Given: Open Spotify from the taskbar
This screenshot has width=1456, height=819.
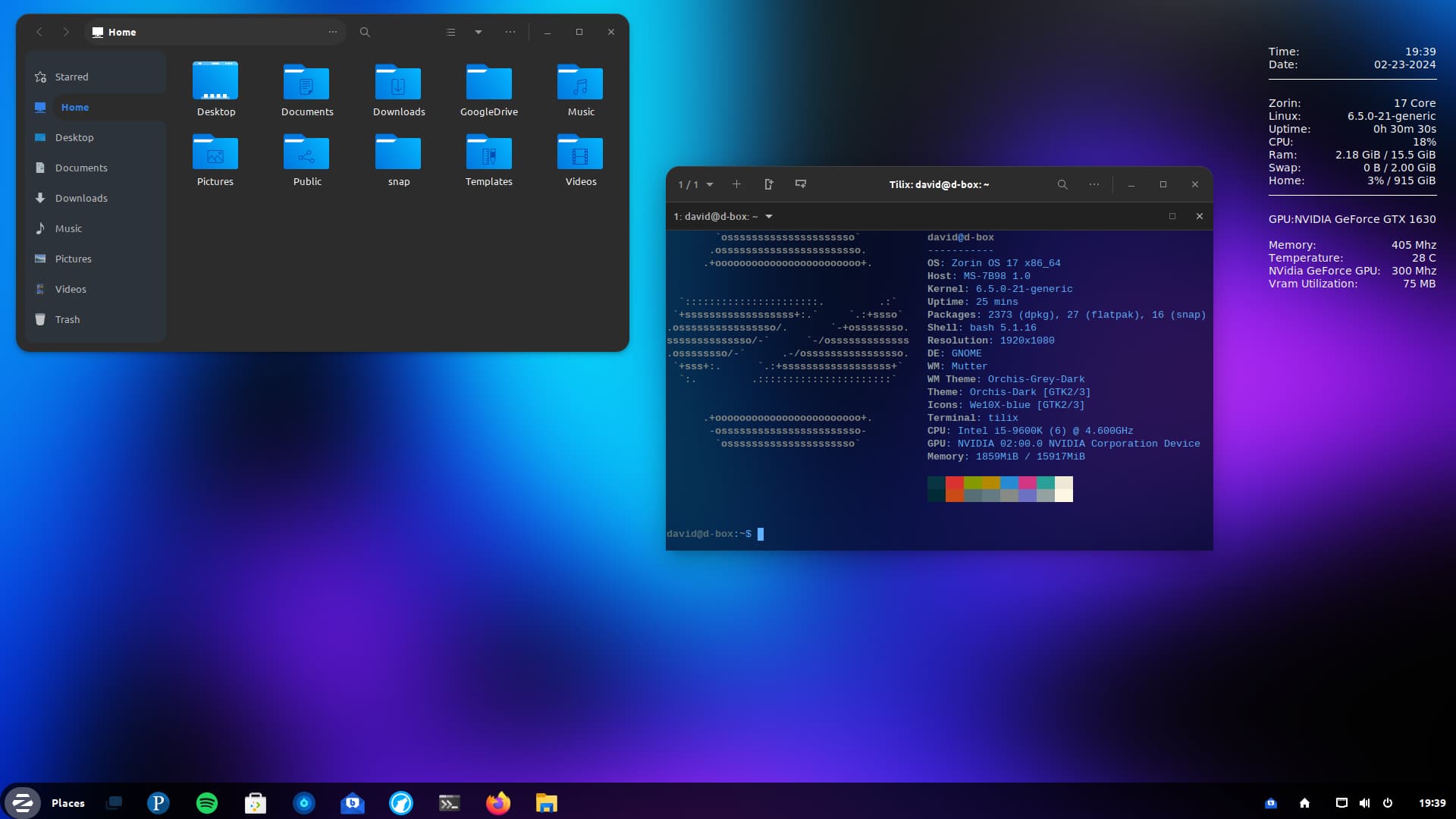Looking at the screenshot, I should point(207,802).
